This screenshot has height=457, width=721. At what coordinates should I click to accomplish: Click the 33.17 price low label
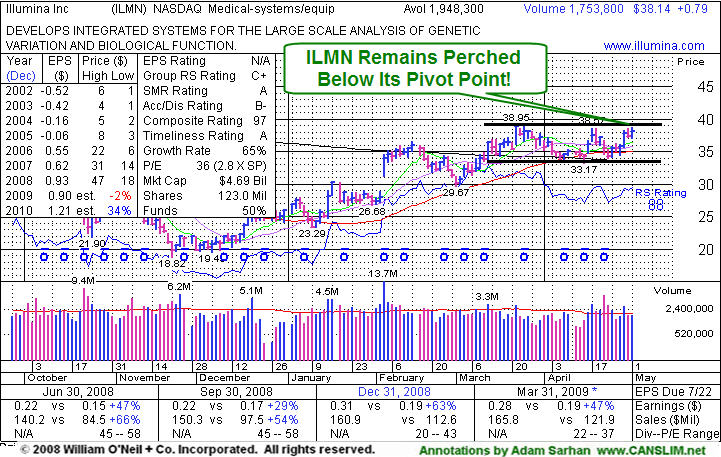tap(584, 169)
